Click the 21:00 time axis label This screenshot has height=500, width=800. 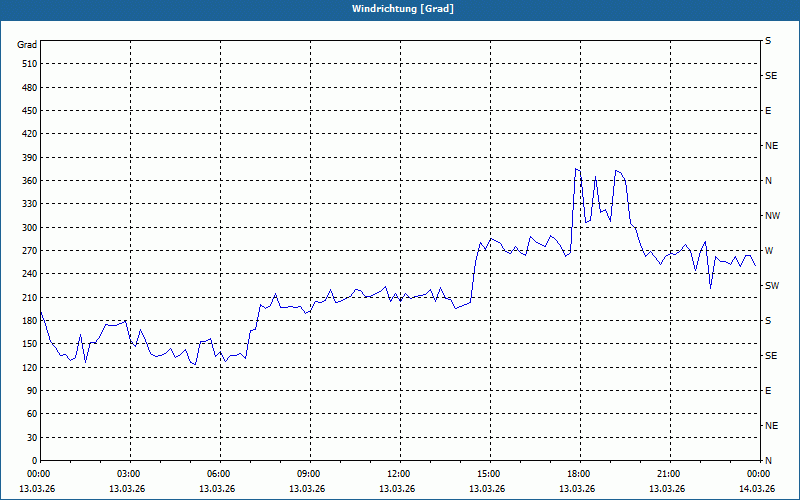pyautogui.click(x=669, y=474)
